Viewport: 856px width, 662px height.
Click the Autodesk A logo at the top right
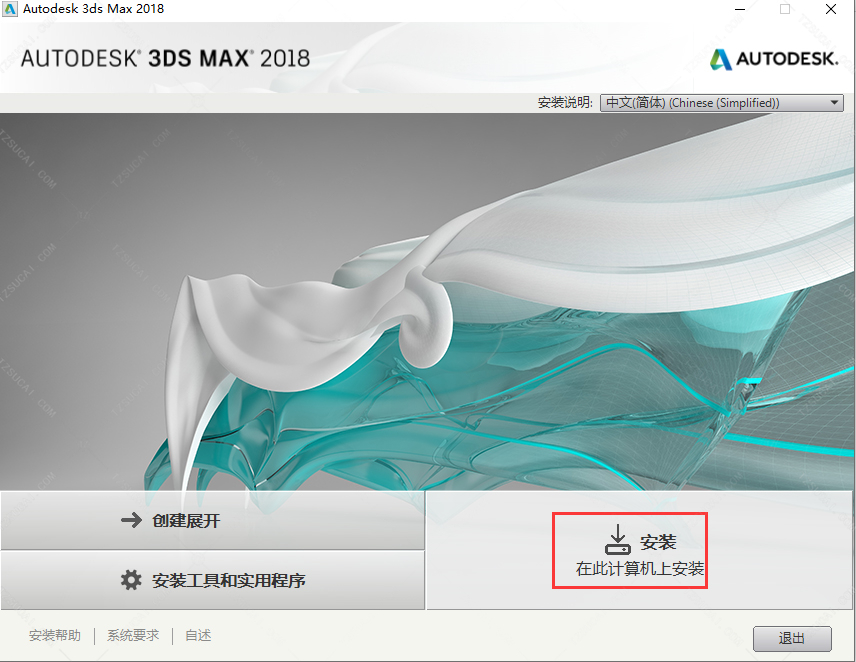[721, 59]
